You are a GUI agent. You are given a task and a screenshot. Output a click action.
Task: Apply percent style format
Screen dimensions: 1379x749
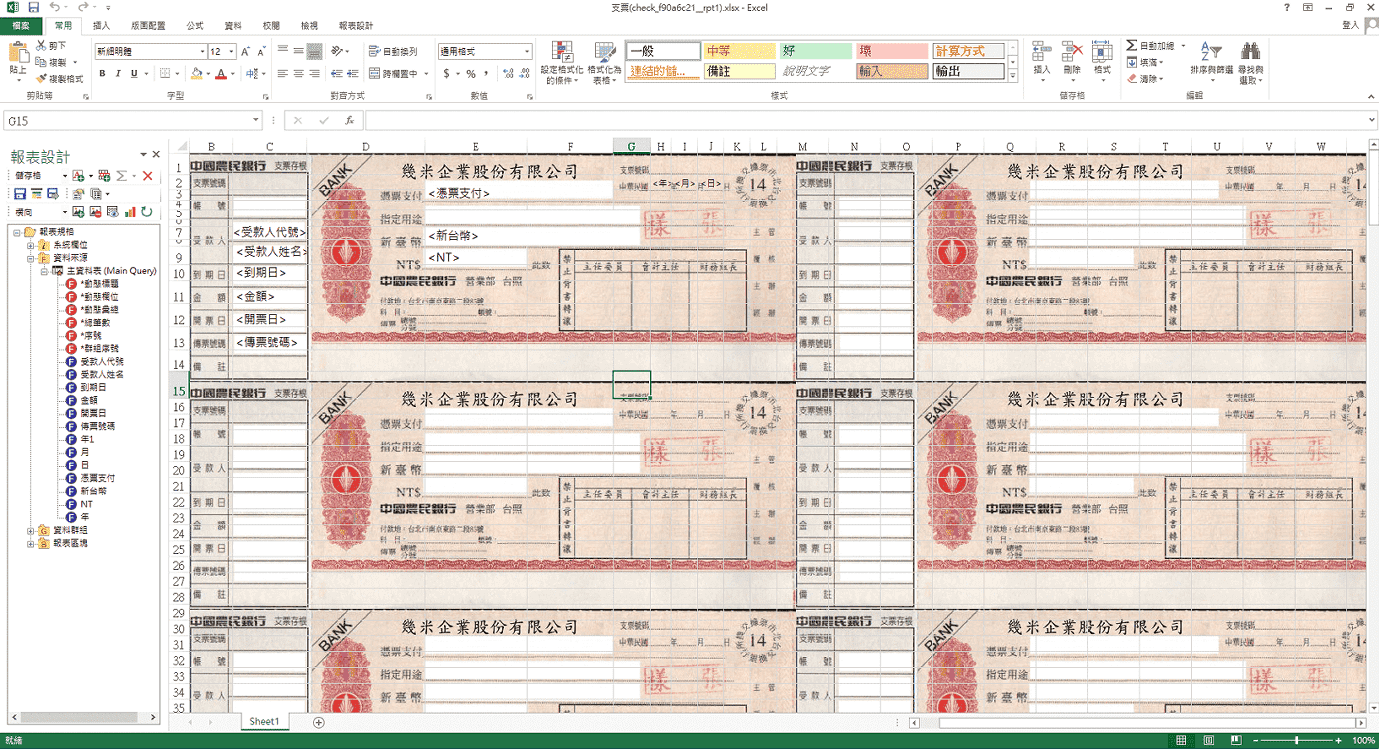coord(470,73)
